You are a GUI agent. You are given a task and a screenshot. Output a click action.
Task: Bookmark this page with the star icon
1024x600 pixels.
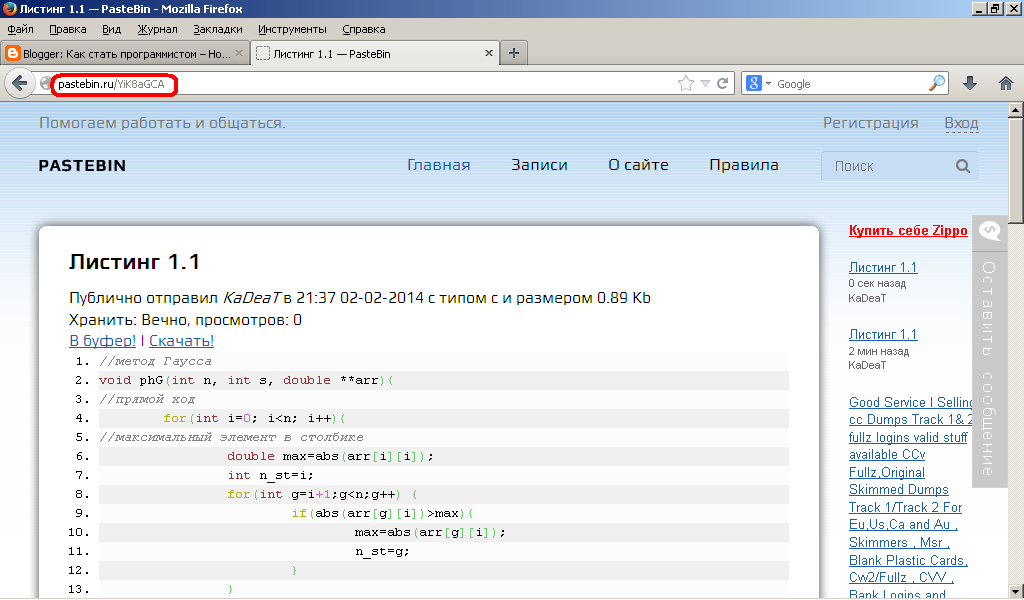coord(685,84)
